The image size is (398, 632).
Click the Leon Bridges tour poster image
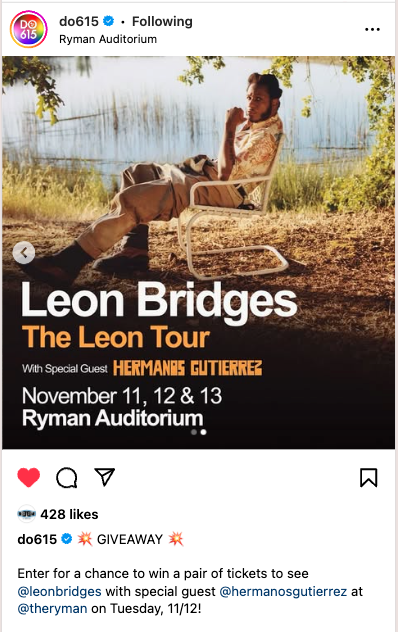tap(198, 252)
